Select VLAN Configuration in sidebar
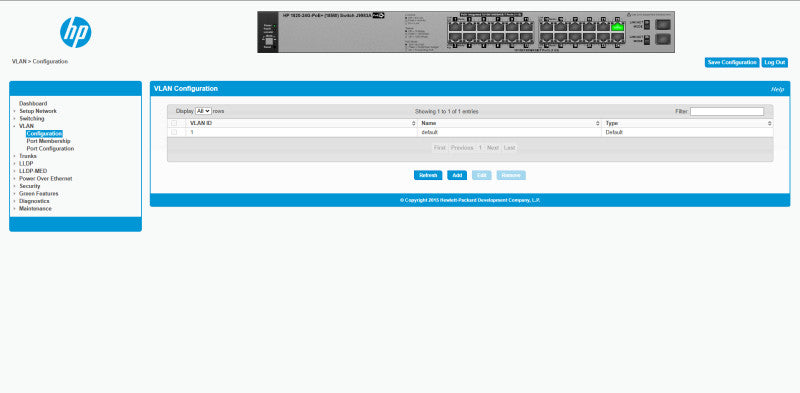 (x=44, y=133)
